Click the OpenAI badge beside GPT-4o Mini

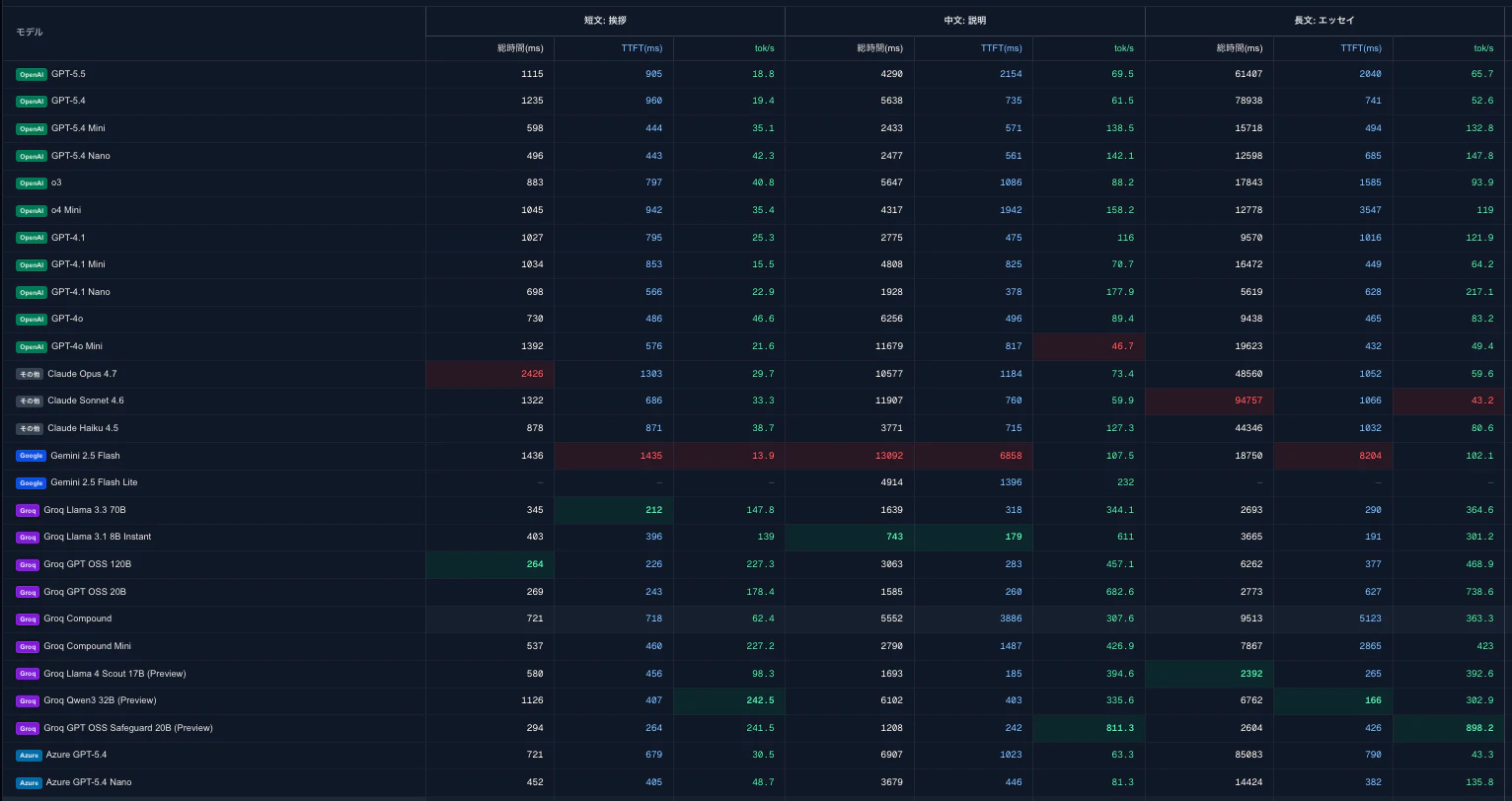pos(32,346)
